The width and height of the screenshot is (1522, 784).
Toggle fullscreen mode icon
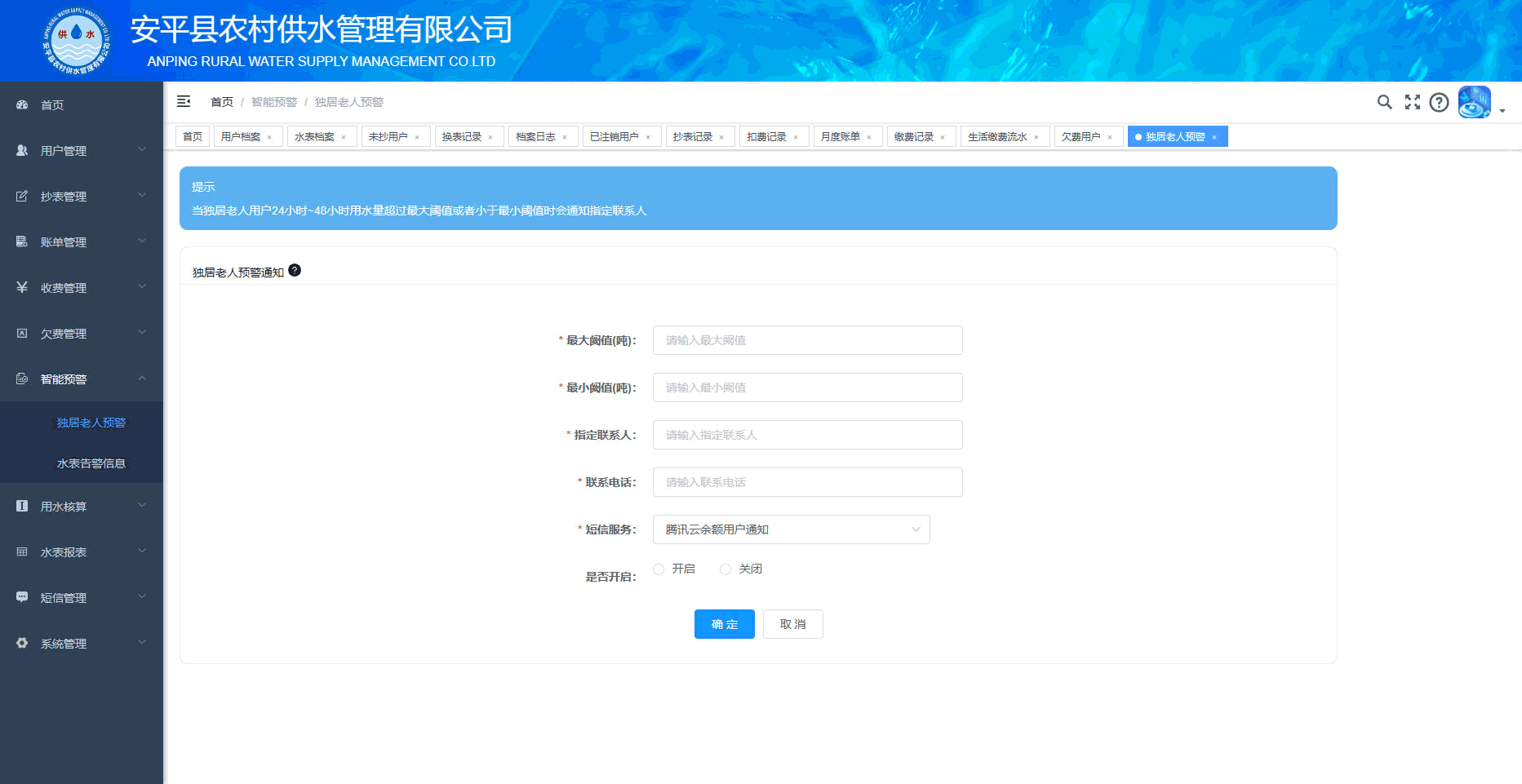(x=1412, y=102)
